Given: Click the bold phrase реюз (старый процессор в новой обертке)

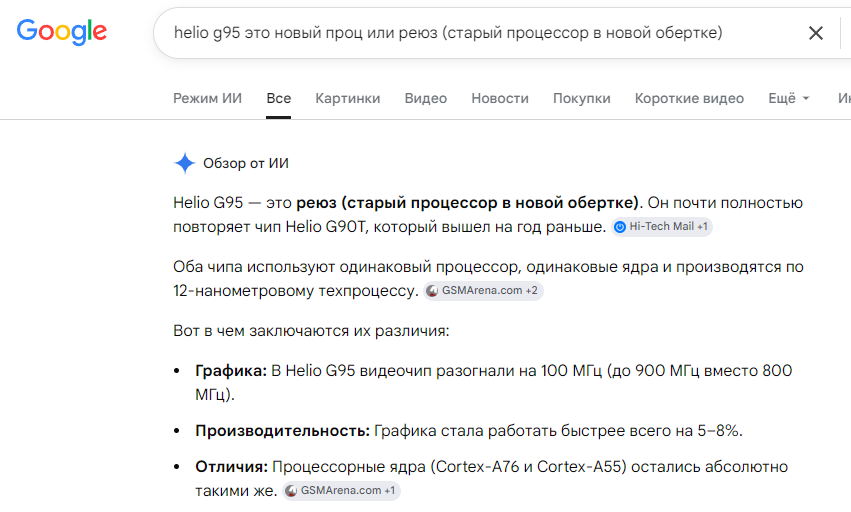Looking at the screenshot, I should pyautogui.click(x=467, y=203).
